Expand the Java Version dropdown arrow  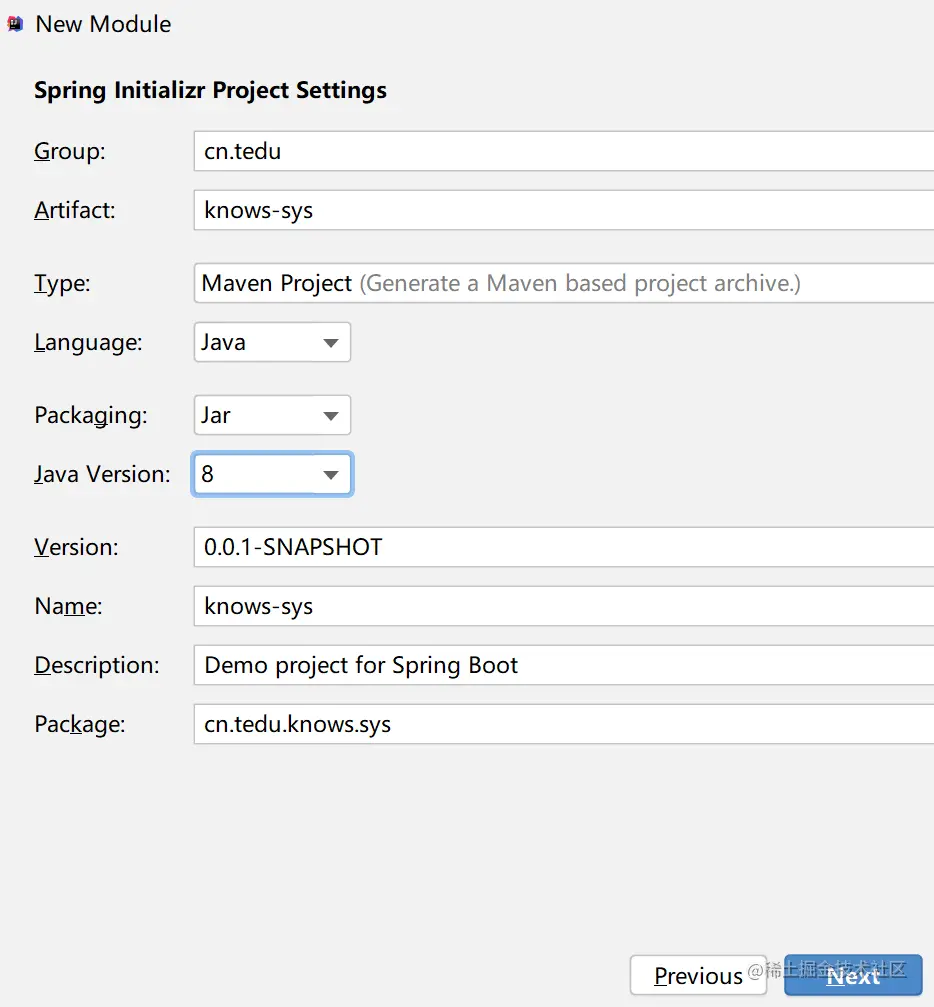coord(331,475)
